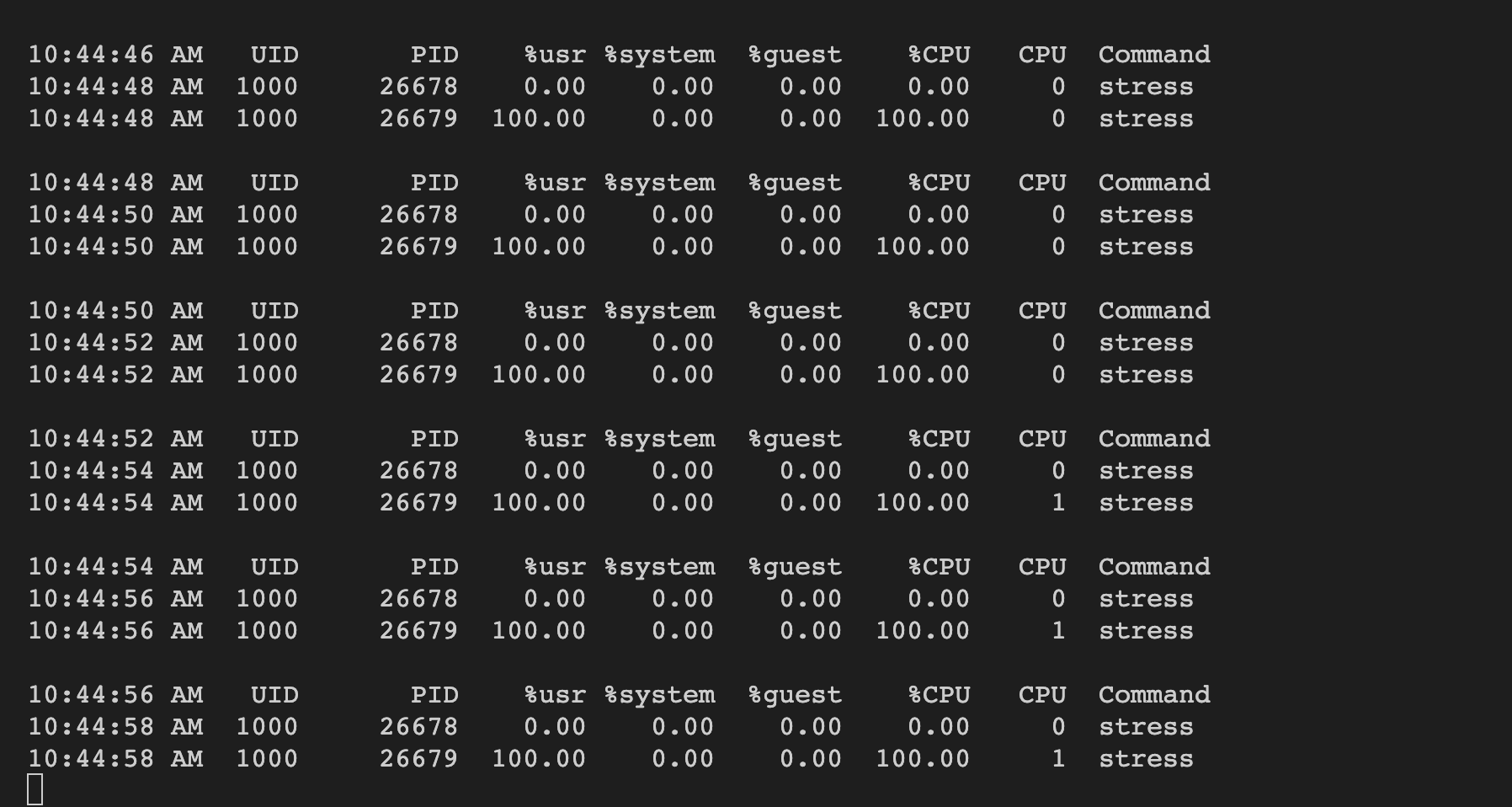The image size is (1512, 807).
Task: Click CPU value 1 in the 10:44:54 sample
Action: tap(1058, 503)
